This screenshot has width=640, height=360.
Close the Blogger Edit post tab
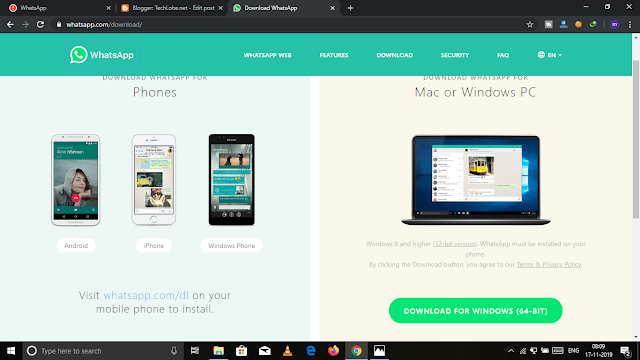220,8
